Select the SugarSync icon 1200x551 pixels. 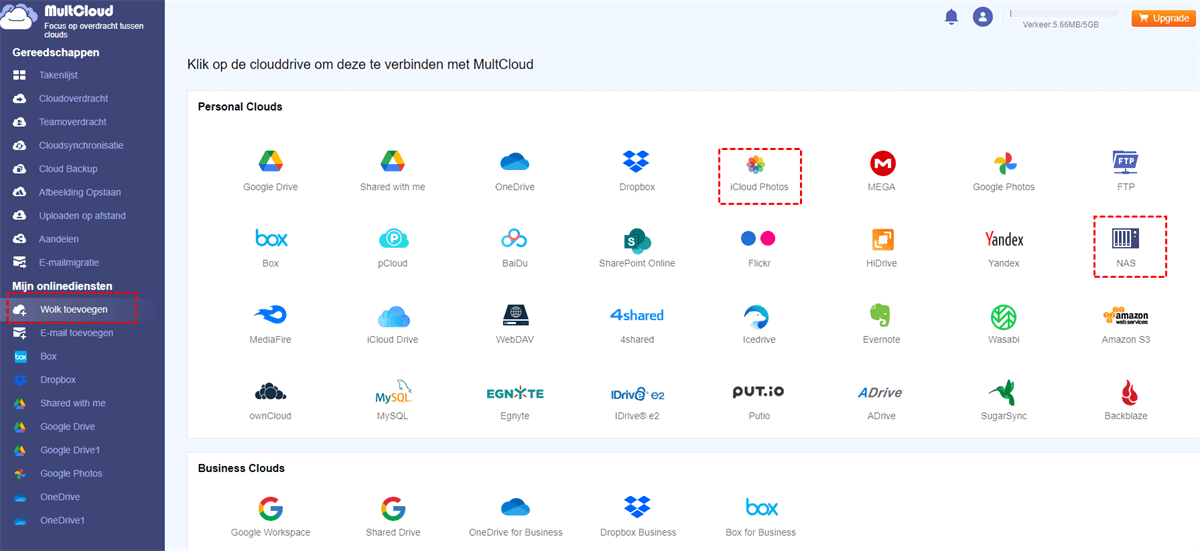(1004, 392)
